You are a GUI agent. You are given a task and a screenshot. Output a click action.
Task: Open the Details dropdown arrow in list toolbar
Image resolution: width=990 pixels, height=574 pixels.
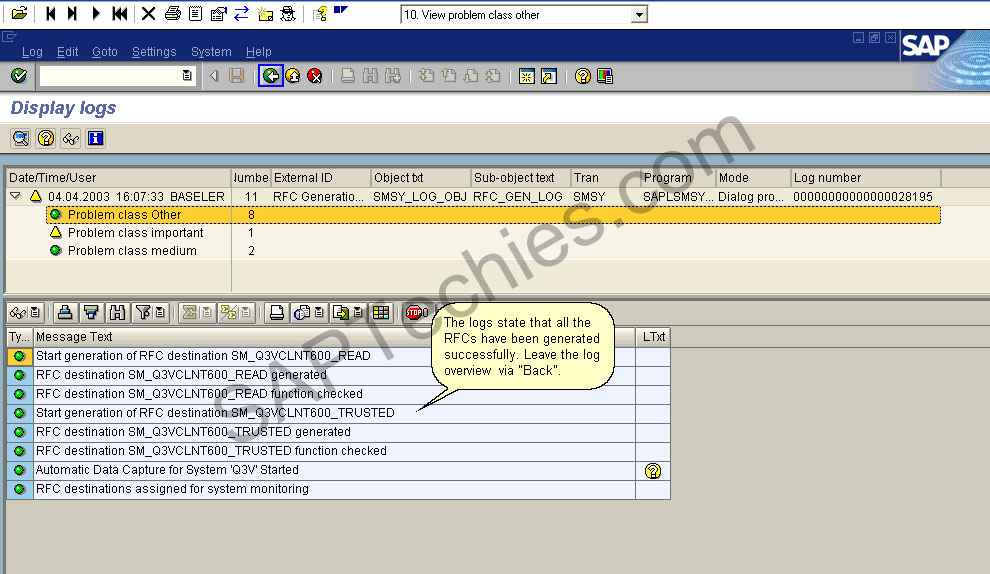[35, 312]
